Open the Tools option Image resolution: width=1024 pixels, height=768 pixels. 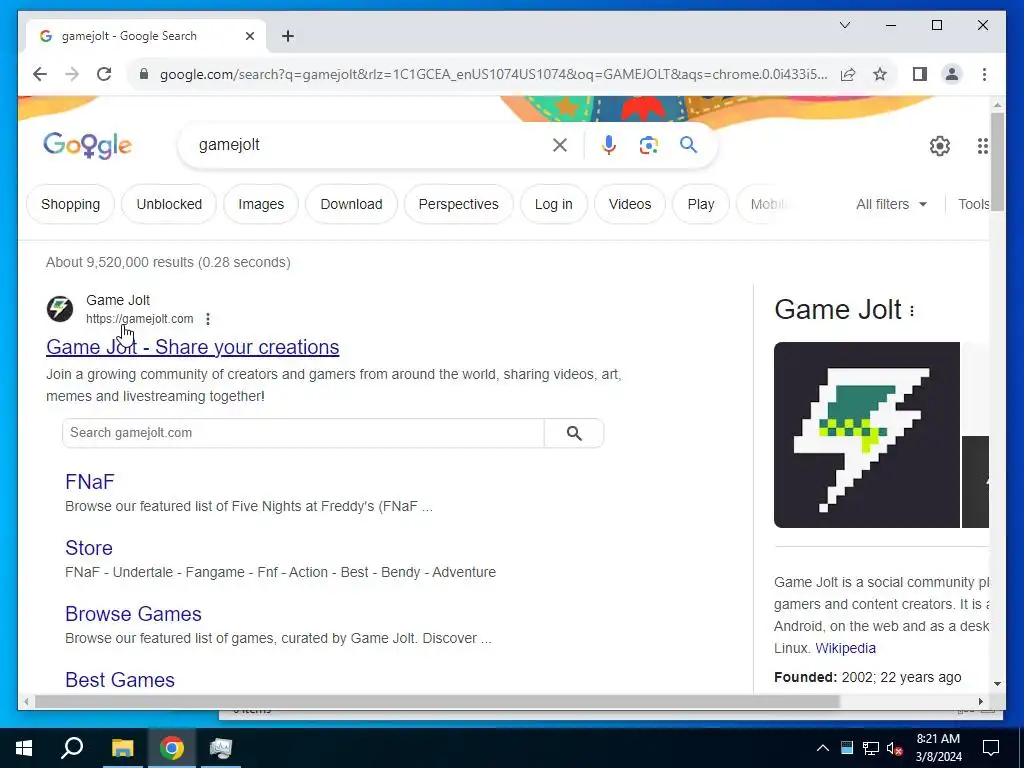973,204
